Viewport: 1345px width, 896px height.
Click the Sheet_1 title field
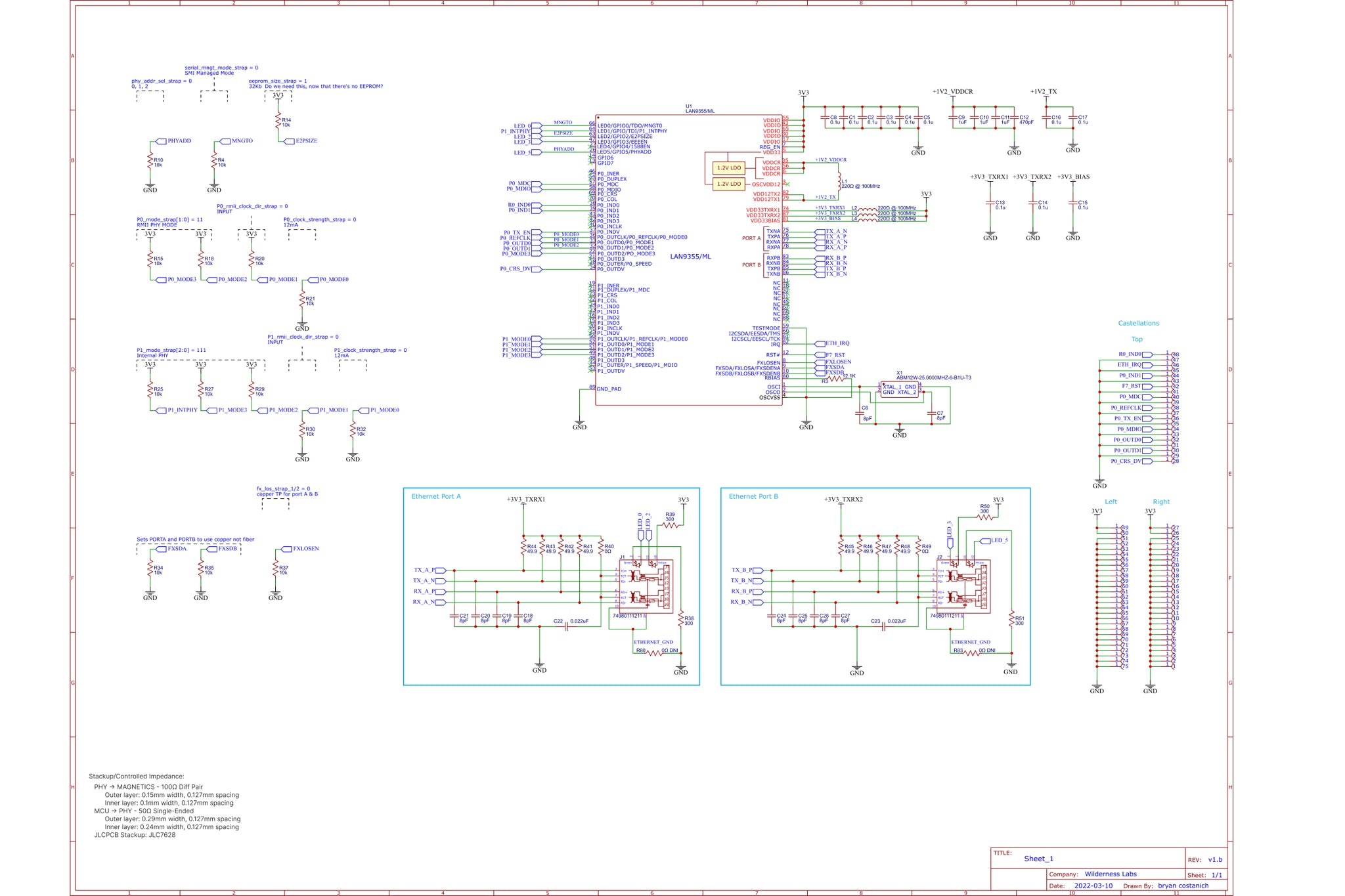tap(1038, 859)
